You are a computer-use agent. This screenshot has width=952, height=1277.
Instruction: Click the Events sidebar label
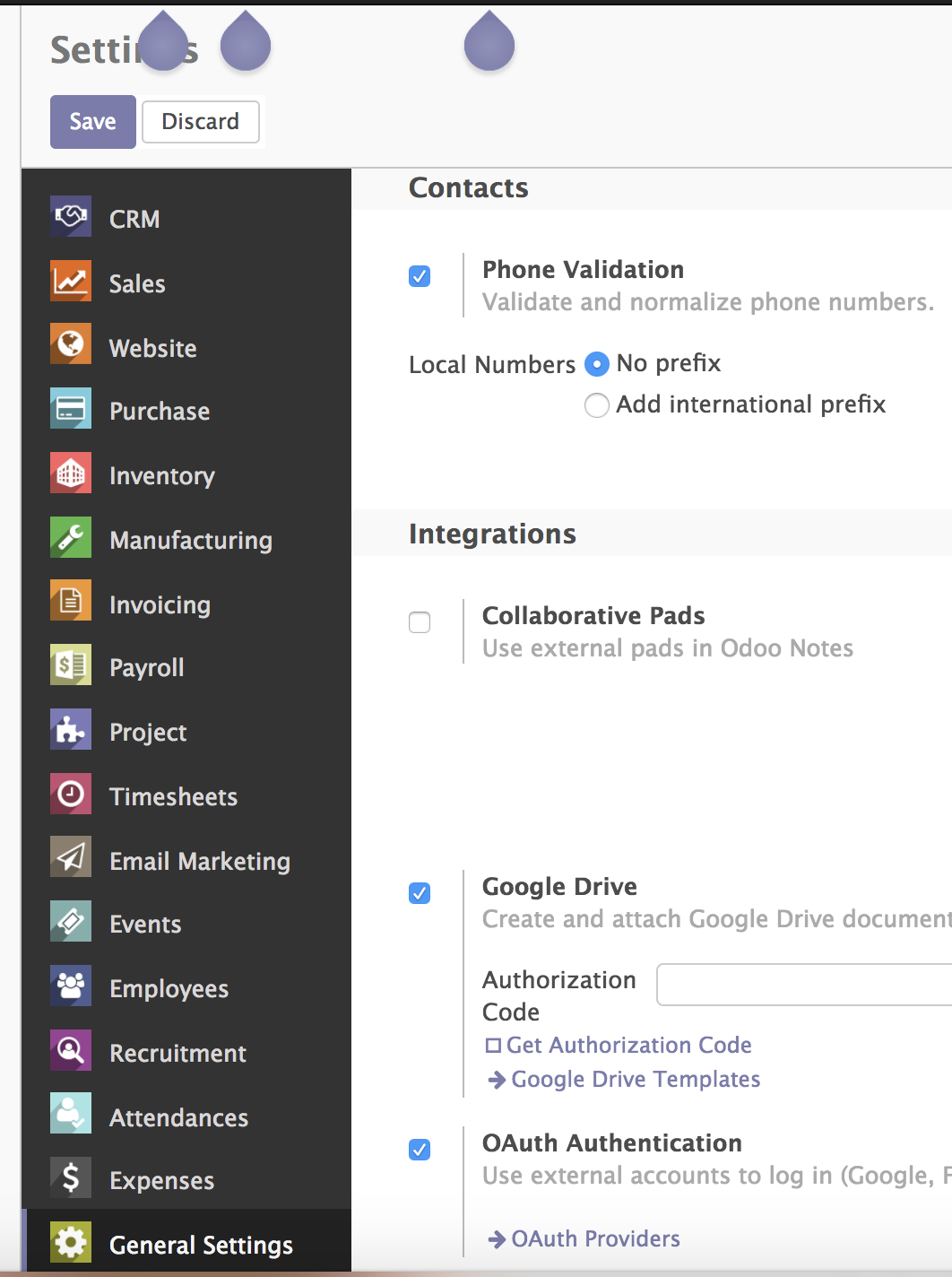[145, 925]
